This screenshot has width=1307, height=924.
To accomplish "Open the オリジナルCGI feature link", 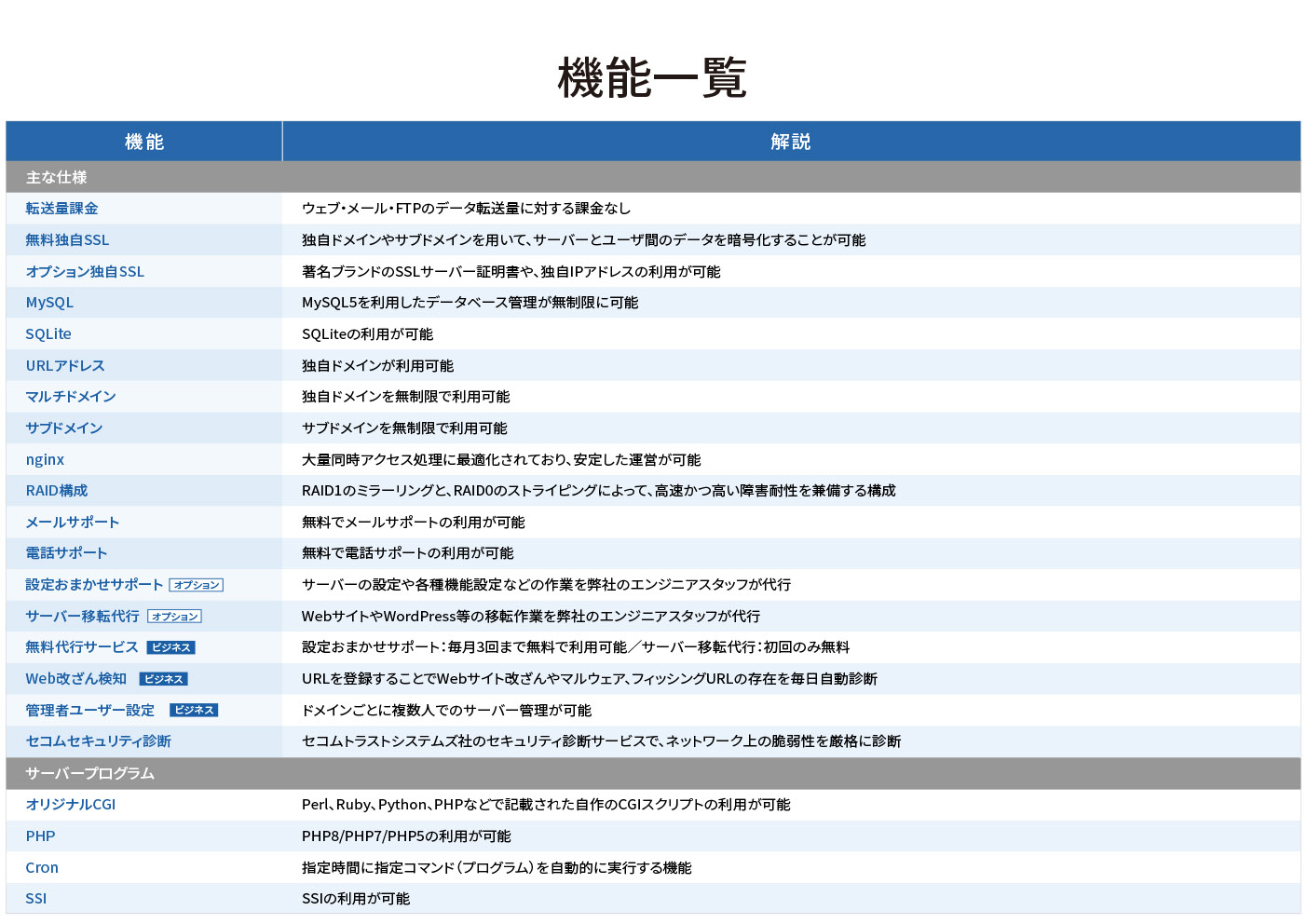I will coord(71,805).
